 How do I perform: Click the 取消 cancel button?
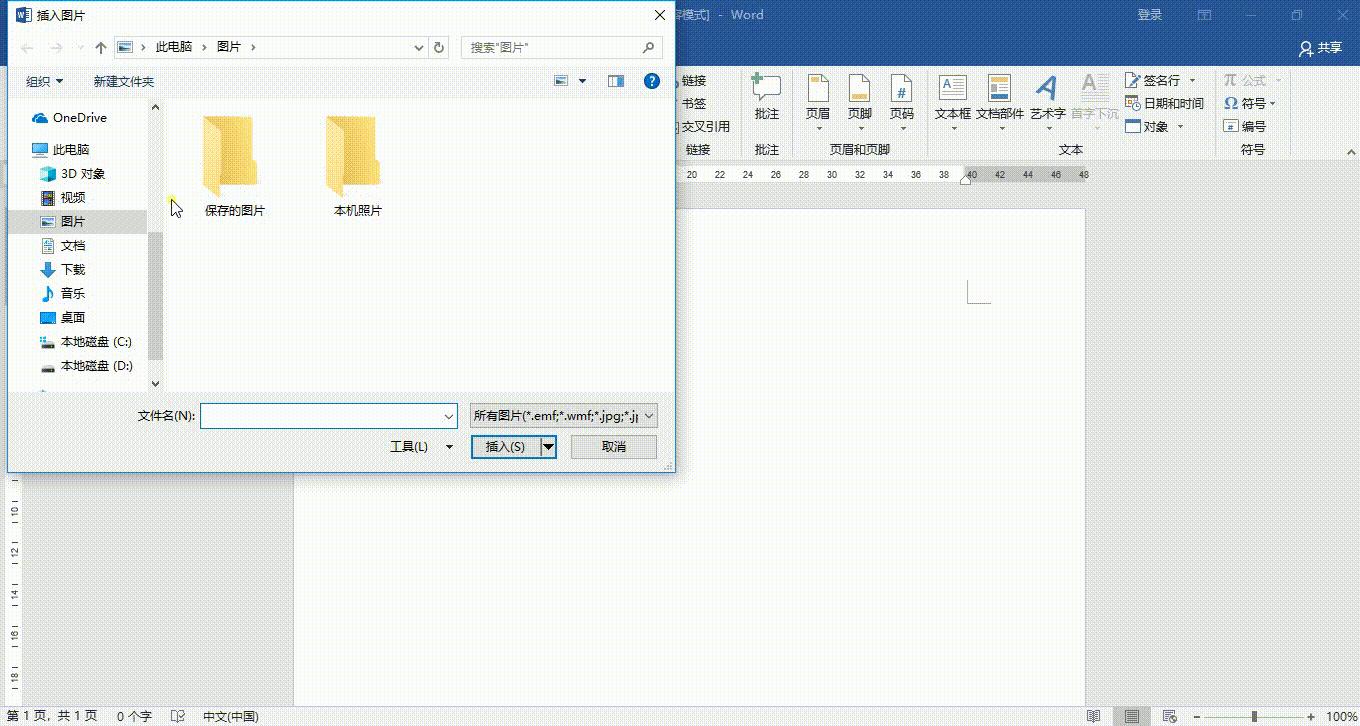613,446
